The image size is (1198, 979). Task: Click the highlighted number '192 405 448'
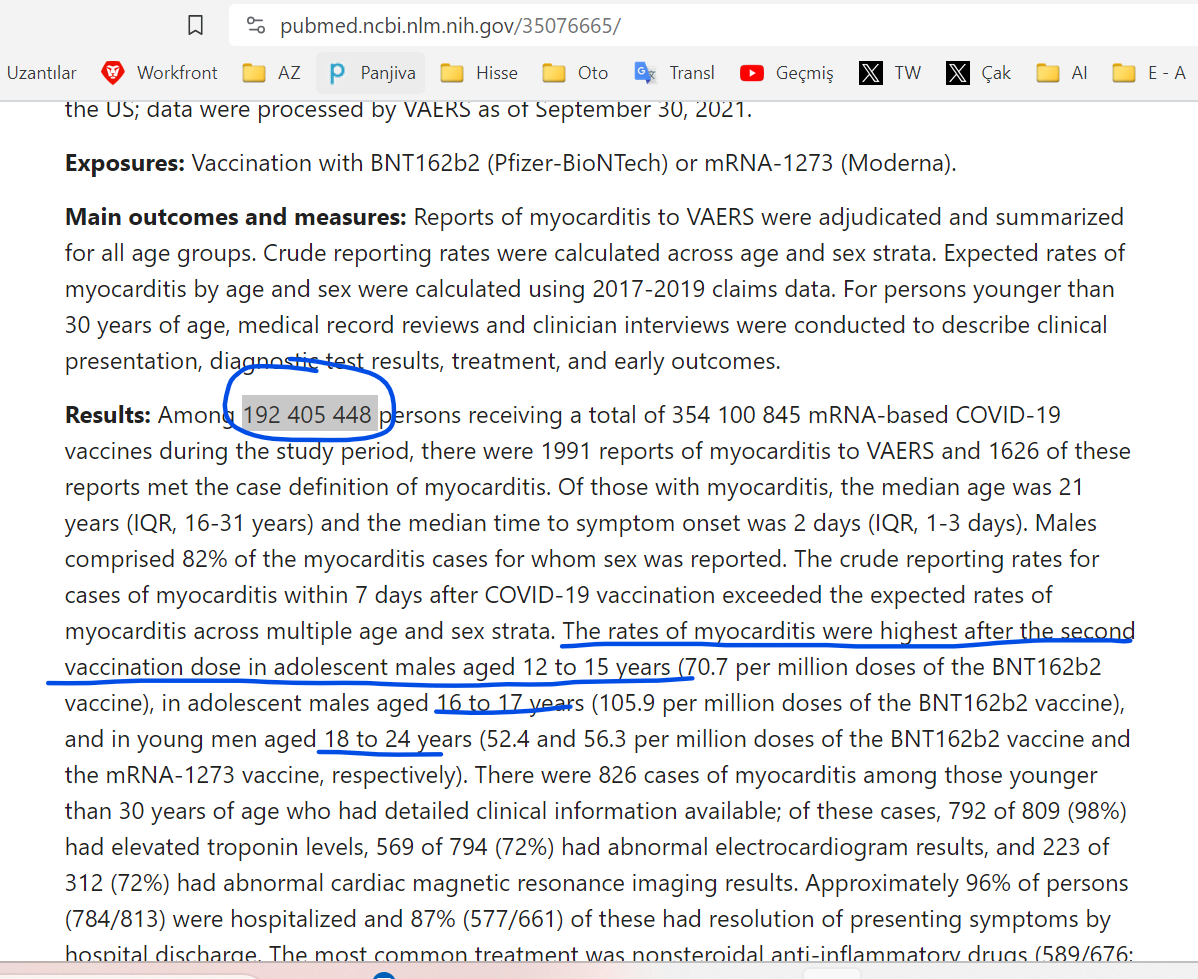coord(307,415)
